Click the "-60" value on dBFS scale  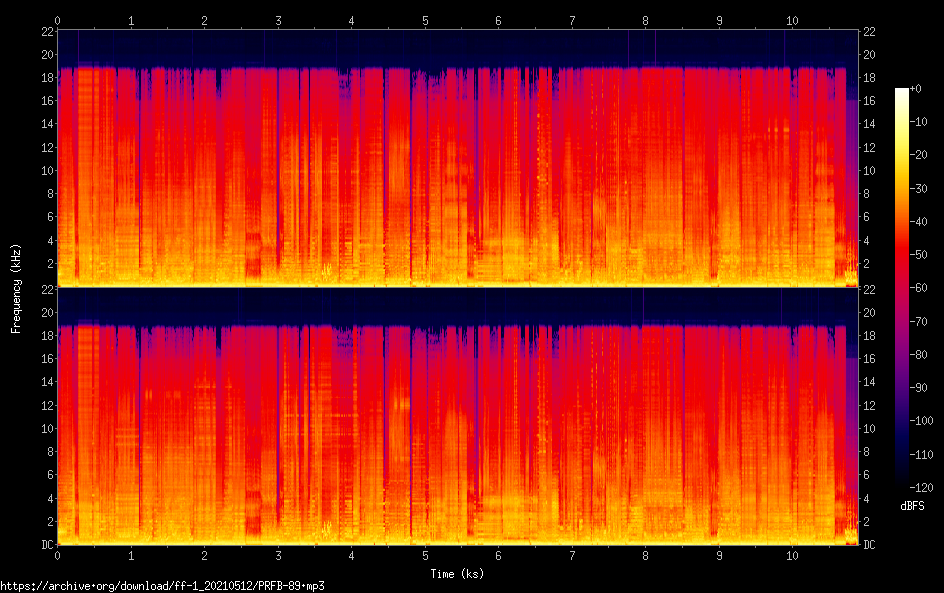tap(918, 288)
